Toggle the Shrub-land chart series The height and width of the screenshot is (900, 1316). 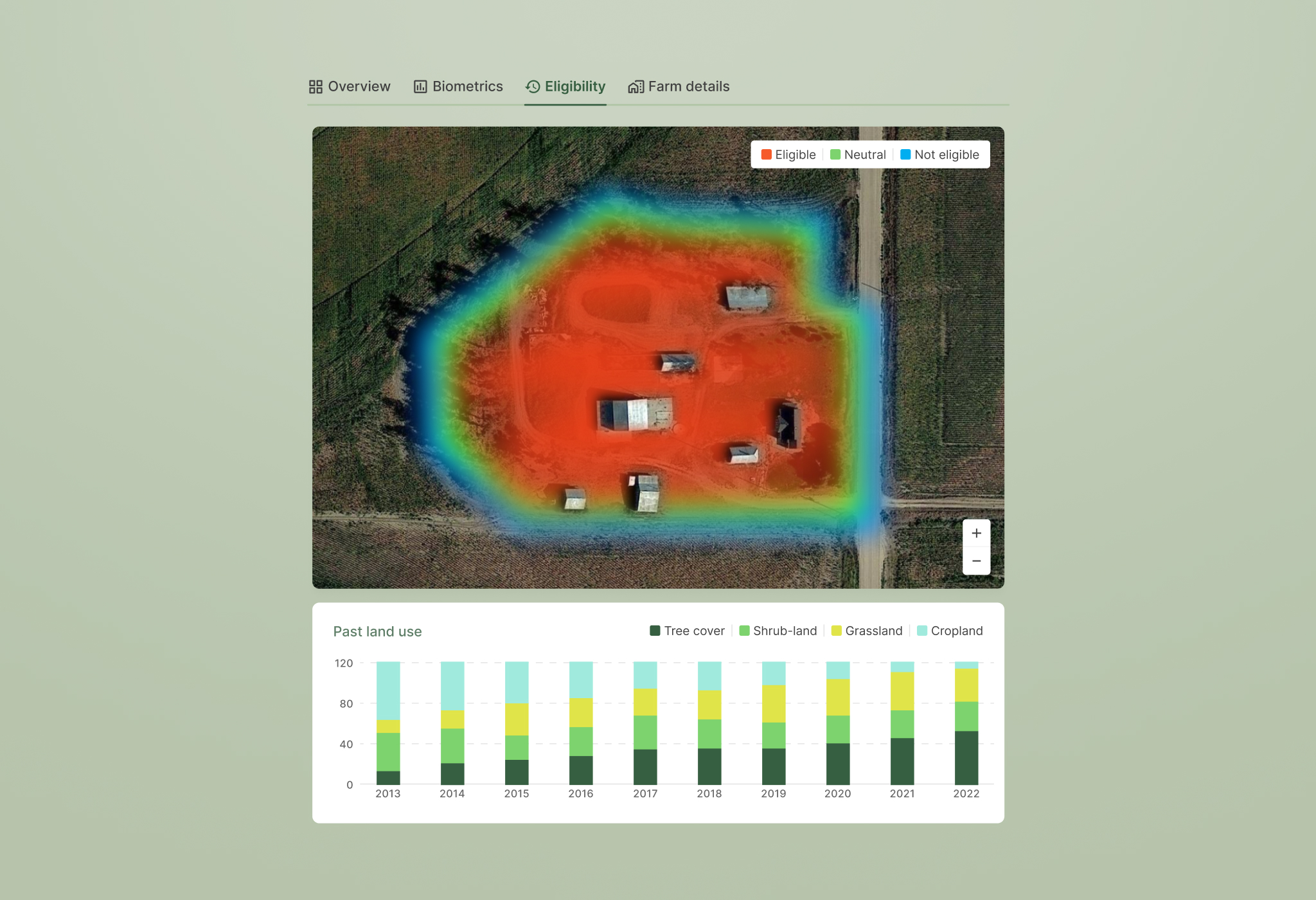778,631
